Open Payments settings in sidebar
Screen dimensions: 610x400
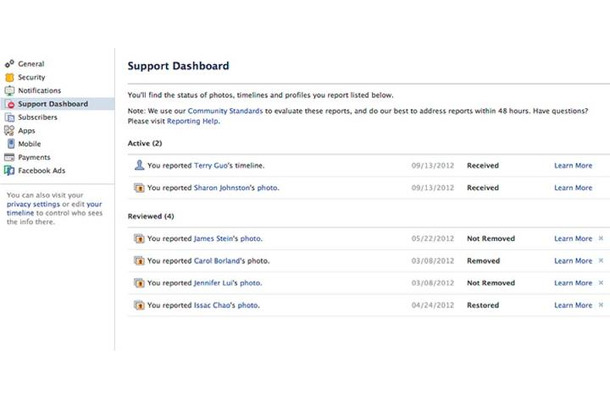pyautogui.click(x=34, y=157)
